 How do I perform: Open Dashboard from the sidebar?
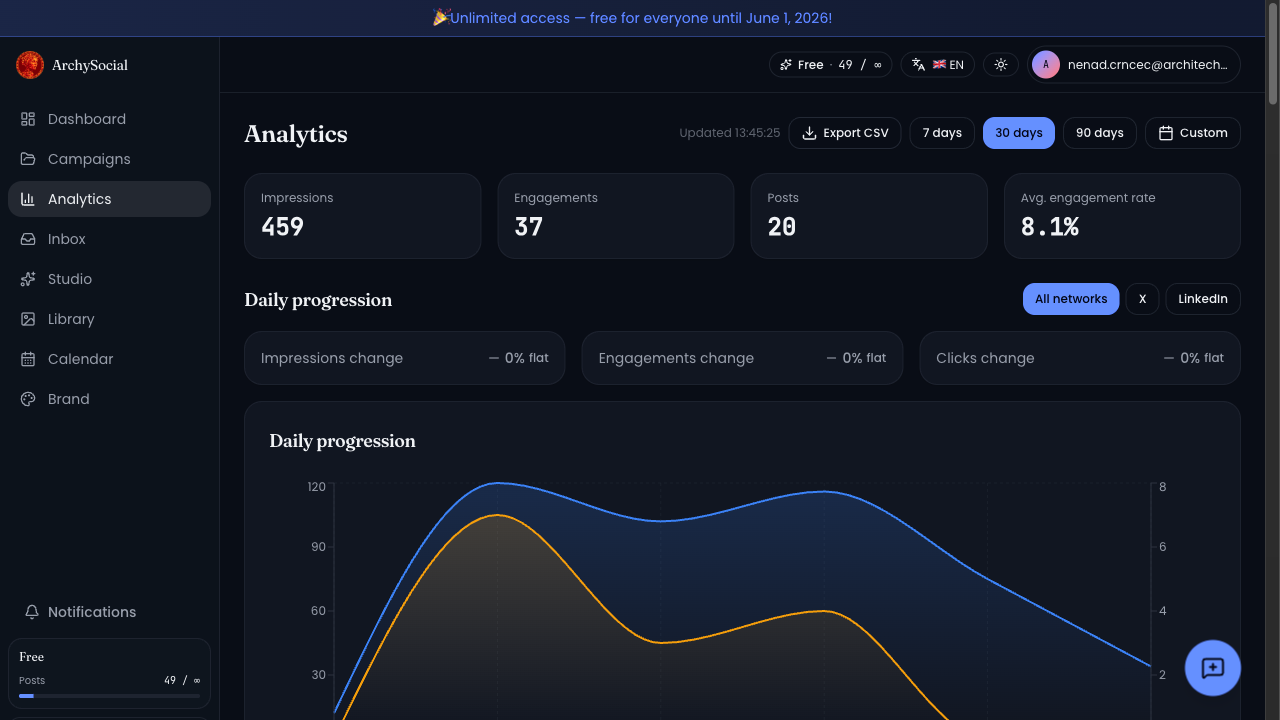109,119
